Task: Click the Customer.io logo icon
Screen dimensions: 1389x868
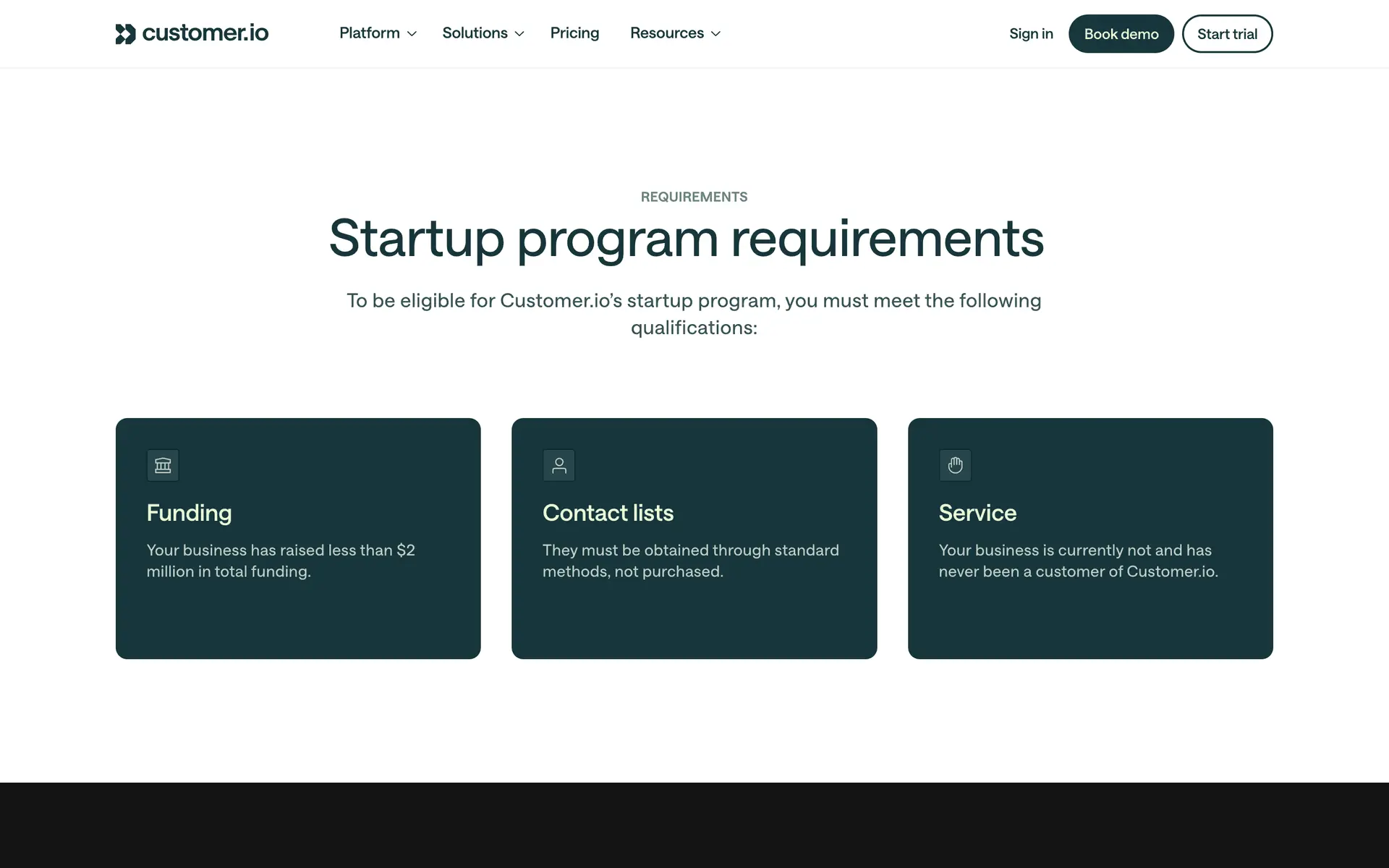Action: 125,34
